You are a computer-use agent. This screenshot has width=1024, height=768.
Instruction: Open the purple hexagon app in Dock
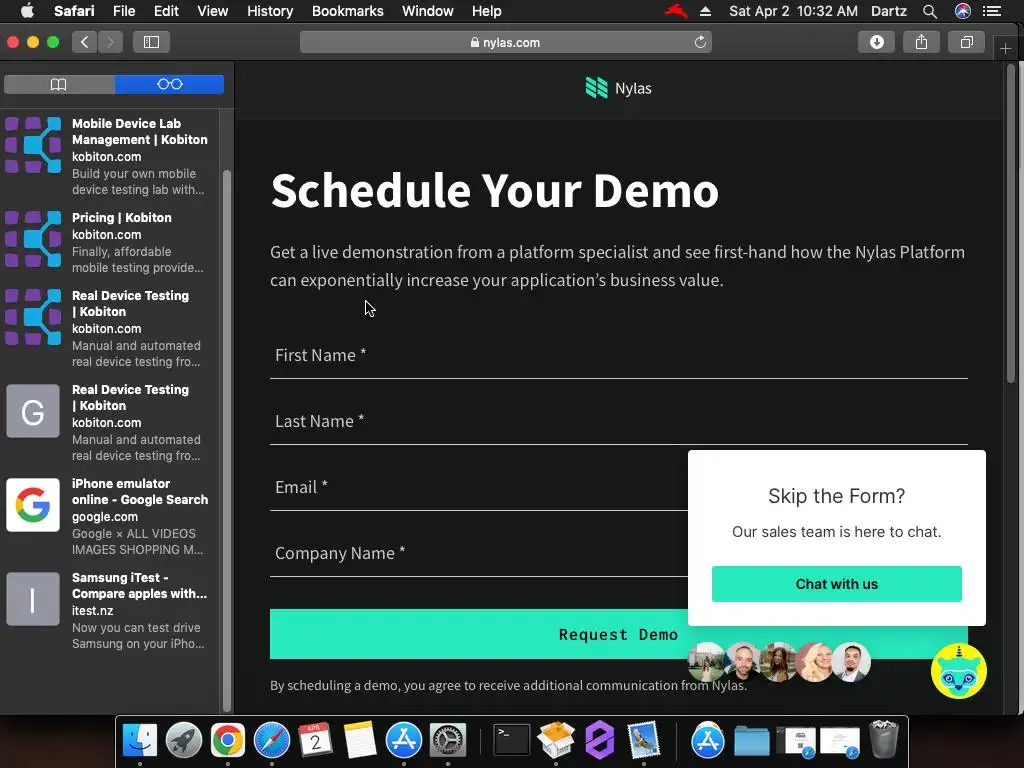(x=600, y=741)
